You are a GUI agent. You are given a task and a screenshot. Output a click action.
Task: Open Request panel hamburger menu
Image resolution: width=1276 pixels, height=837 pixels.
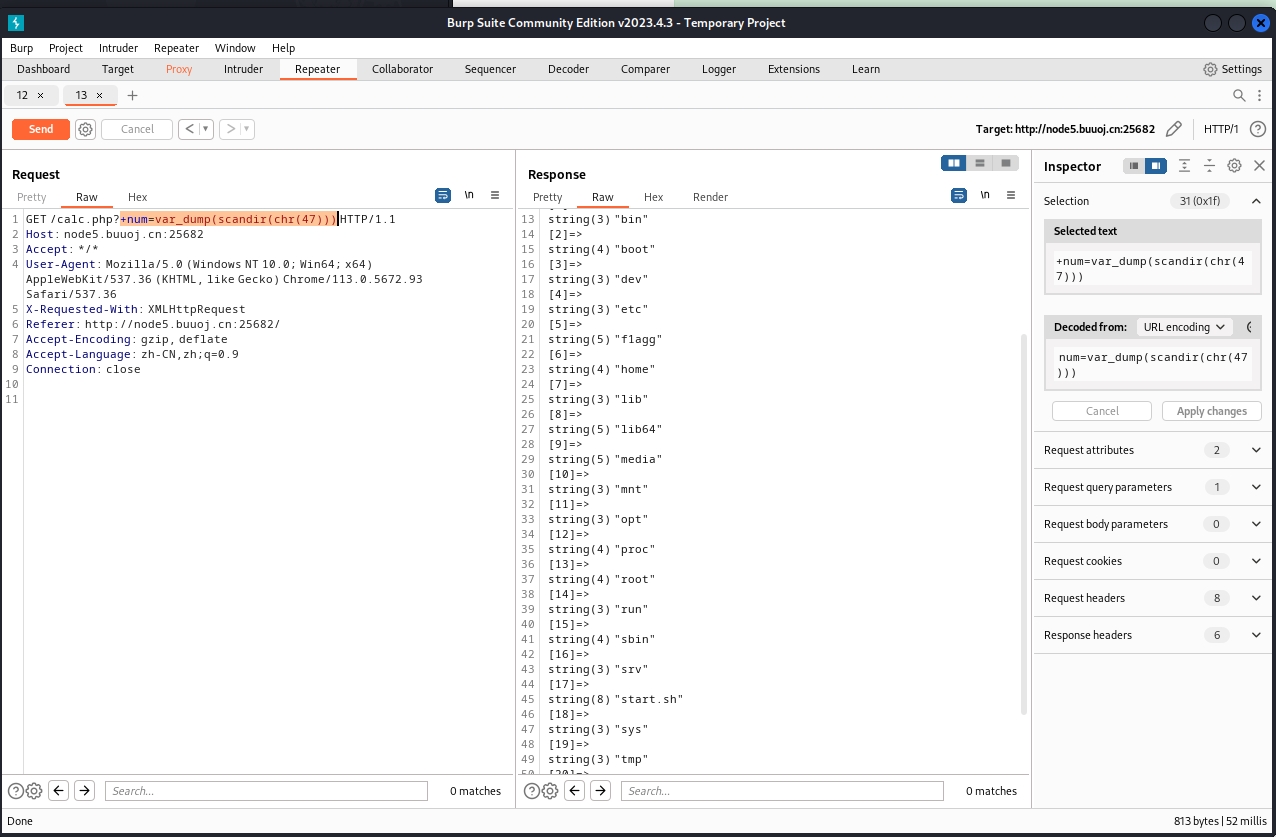495,196
